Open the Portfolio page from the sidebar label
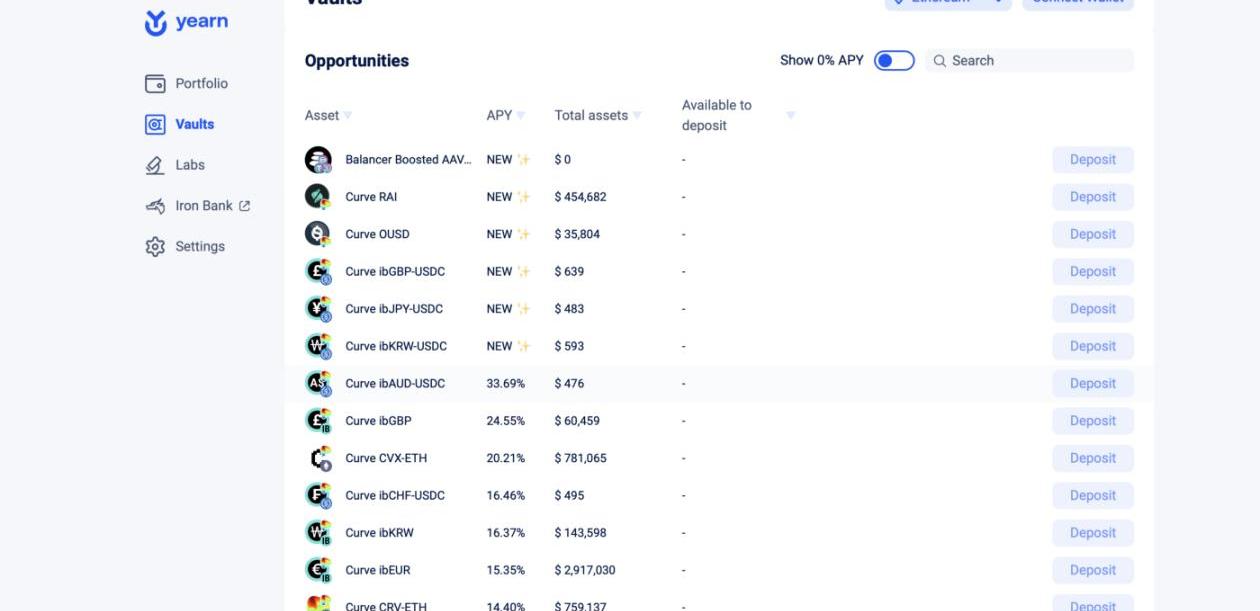 201,84
